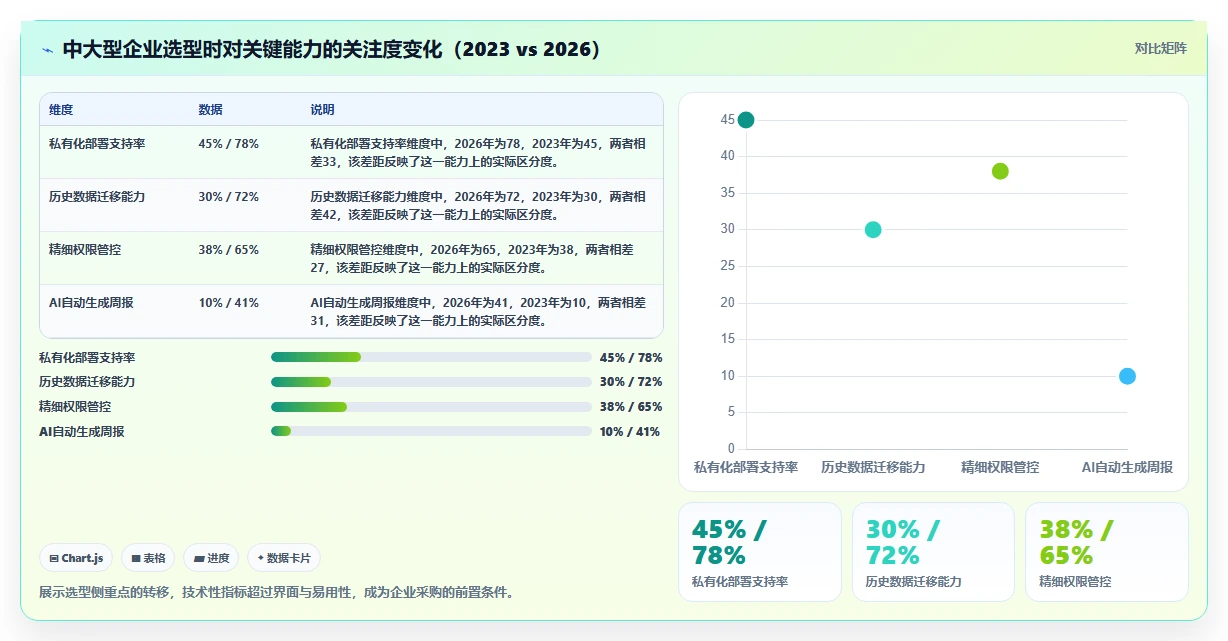Click the 私有化部署支持率 x-axis label

click(x=746, y=467)
